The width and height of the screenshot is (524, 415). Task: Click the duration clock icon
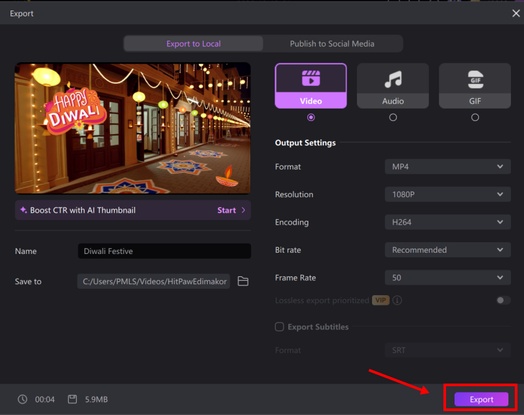click(22, 399)
